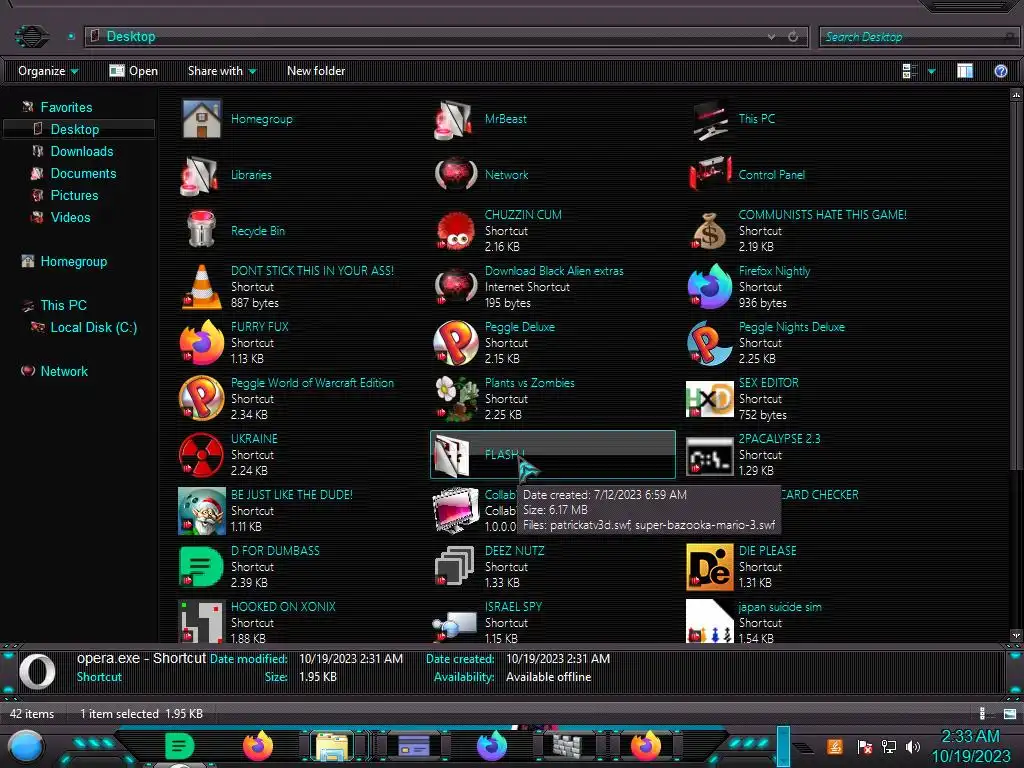
Task: Open the Share with dropdown menu
Action: pos(221,71)
